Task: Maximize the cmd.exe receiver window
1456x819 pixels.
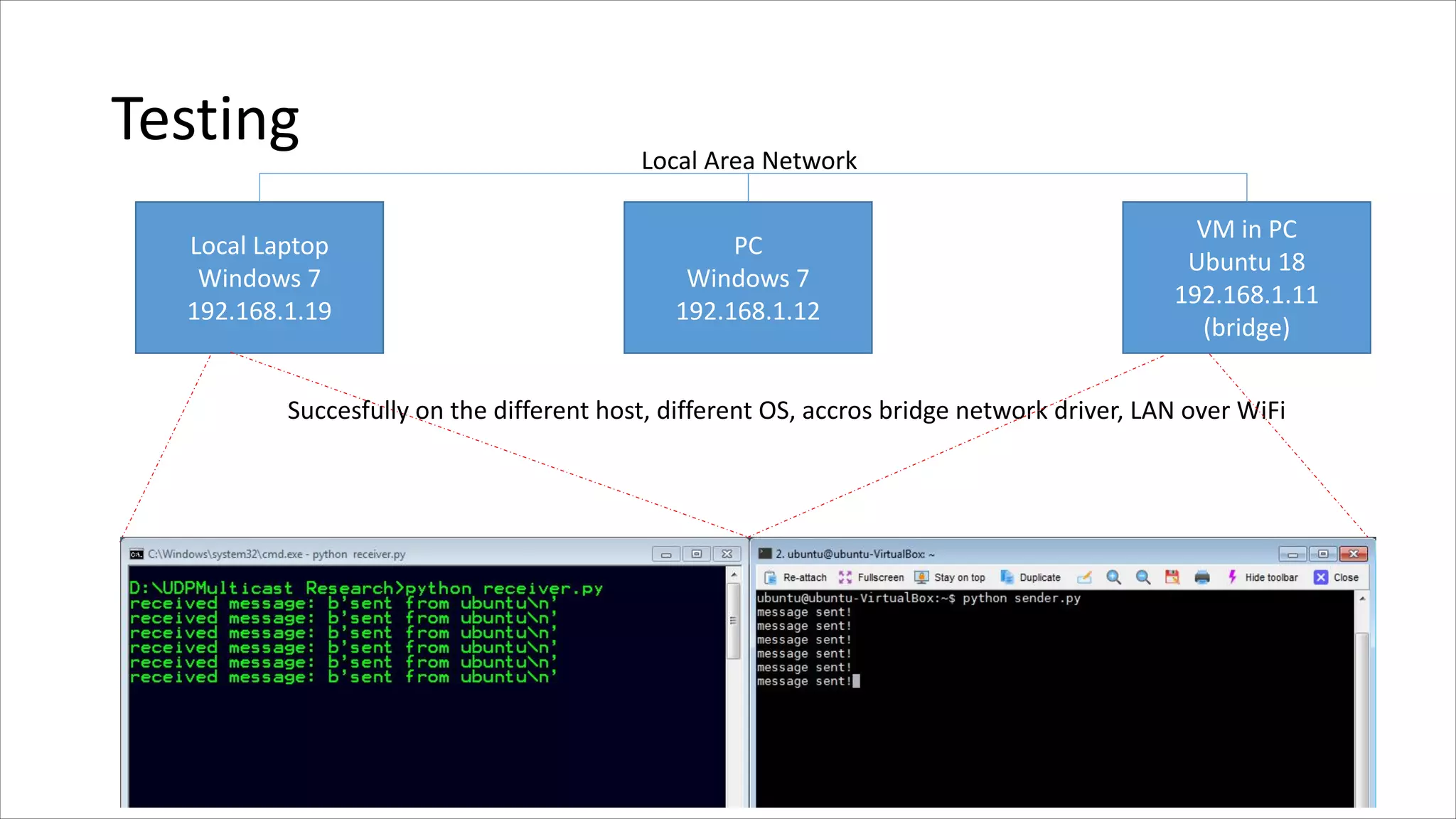Action: [697, 554]
